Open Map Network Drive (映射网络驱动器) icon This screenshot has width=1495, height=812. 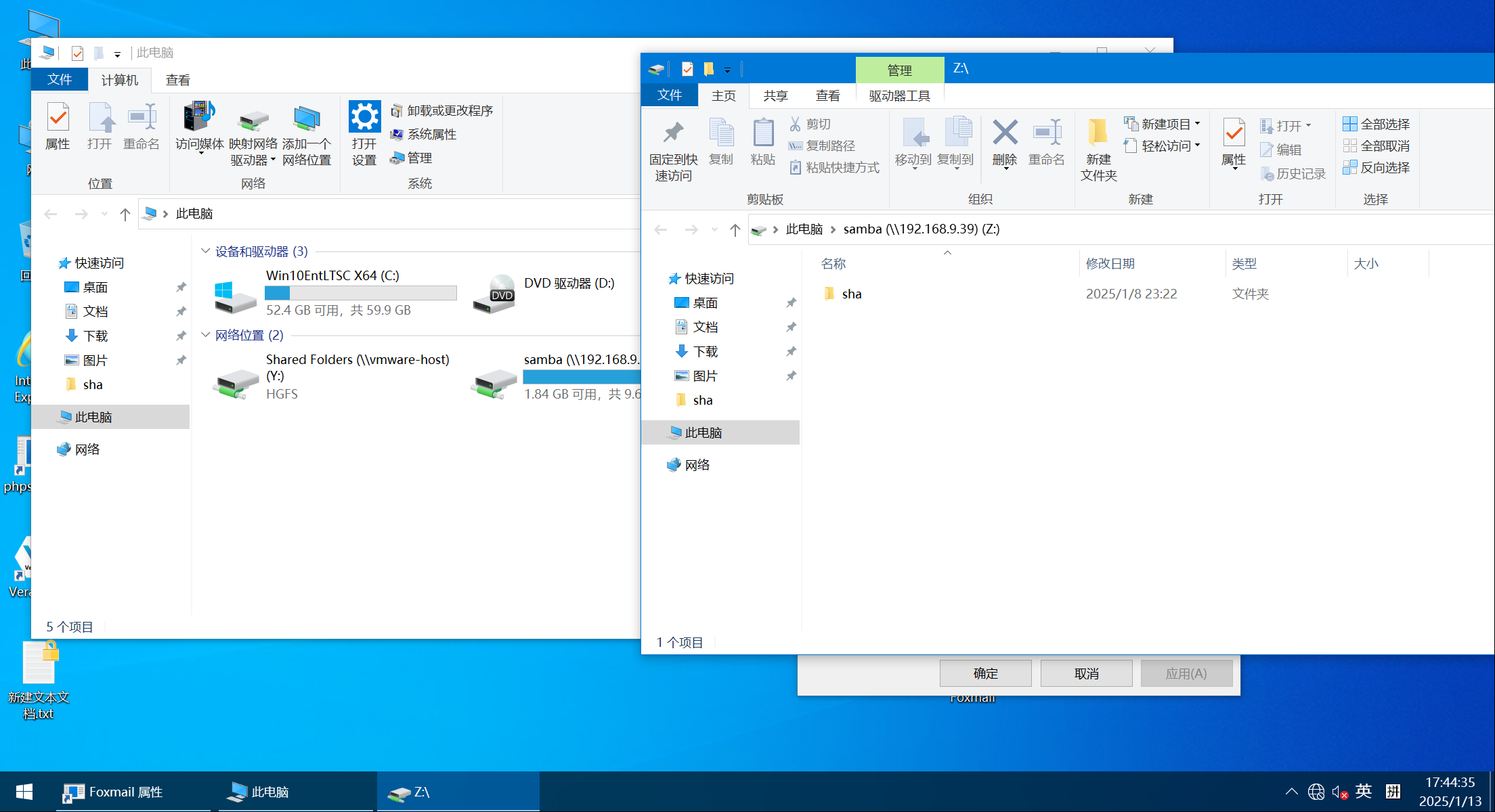click(x=253, y=122)
